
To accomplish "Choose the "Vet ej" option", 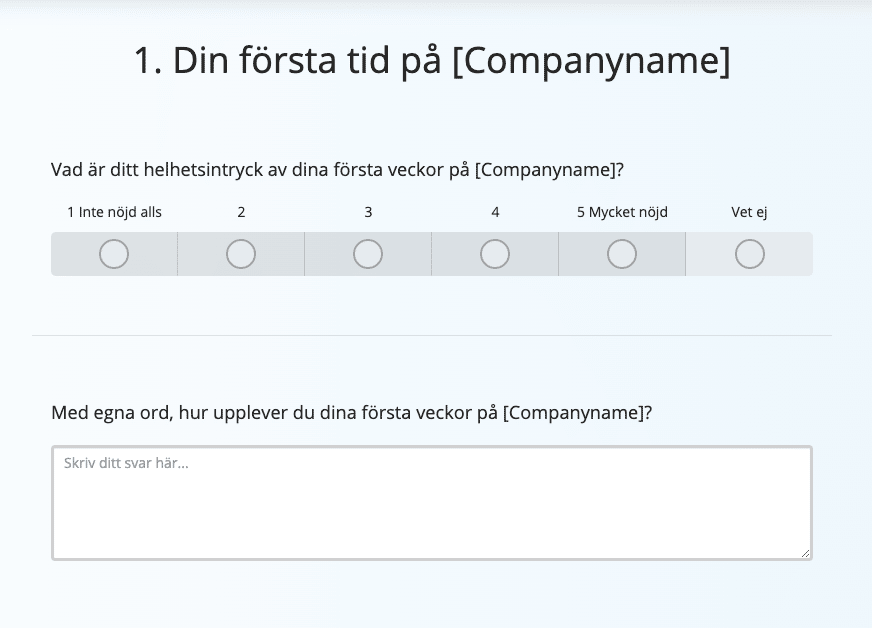I will coord(749,255).
